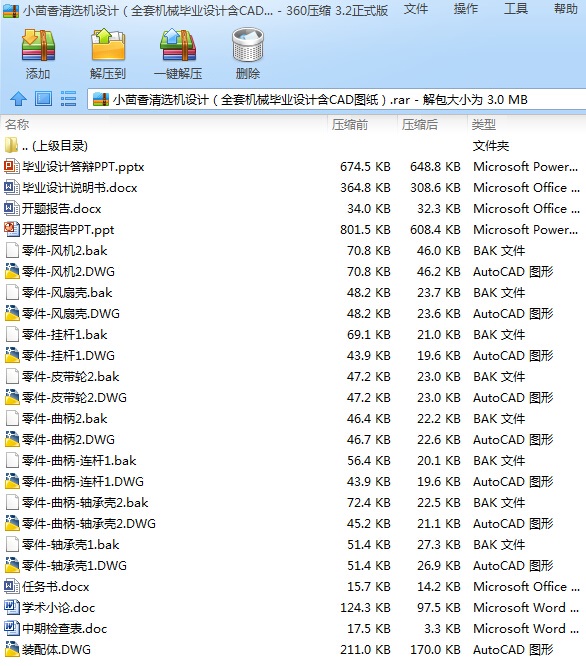Click the 124.3 KB size value
Image resolution: width=586 pixels, height=666 pixels.
(x=365, y=607)
